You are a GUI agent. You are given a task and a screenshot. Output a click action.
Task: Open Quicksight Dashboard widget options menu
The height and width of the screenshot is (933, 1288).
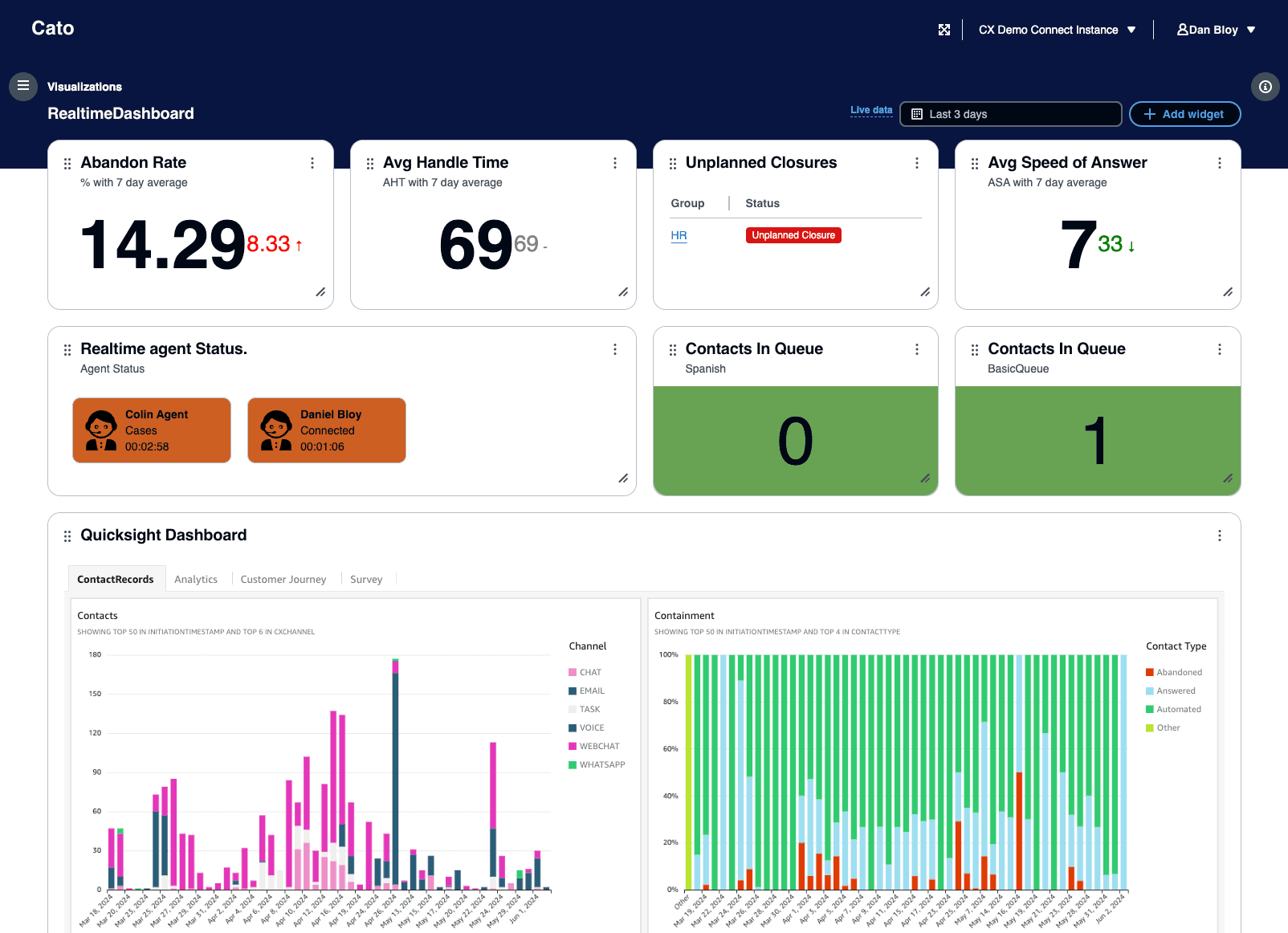coord(1219,536)
